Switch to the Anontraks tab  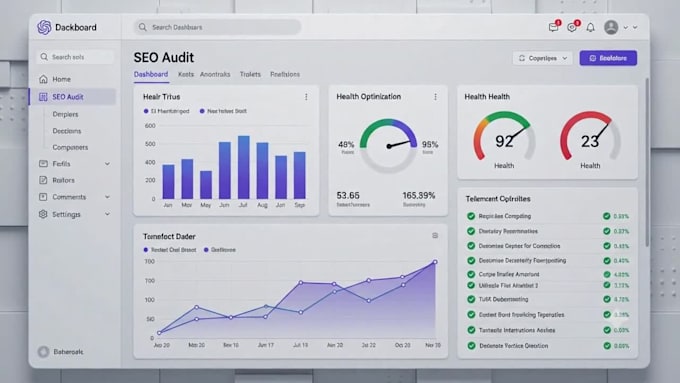215,75
